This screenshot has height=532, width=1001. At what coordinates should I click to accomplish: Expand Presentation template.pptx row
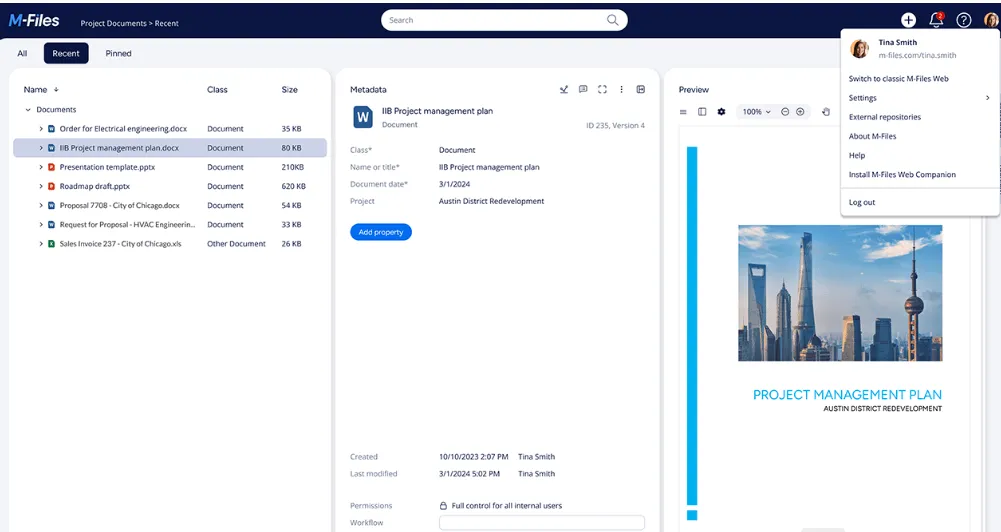[x=41, y=167]
